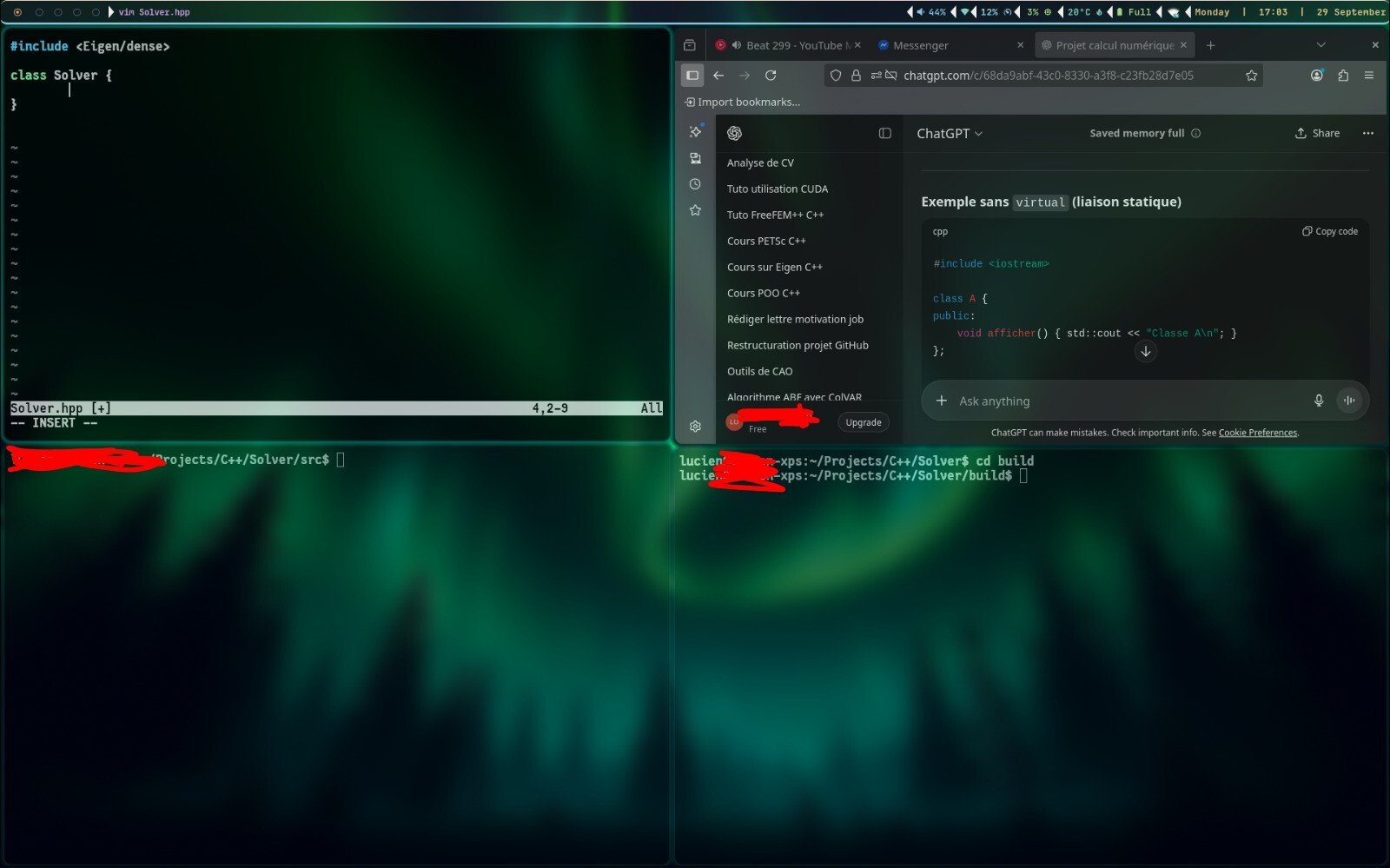Open ChatGPT settings gear icon
Viewport: 1390px width, 868px height.
(x=695, y=426)
